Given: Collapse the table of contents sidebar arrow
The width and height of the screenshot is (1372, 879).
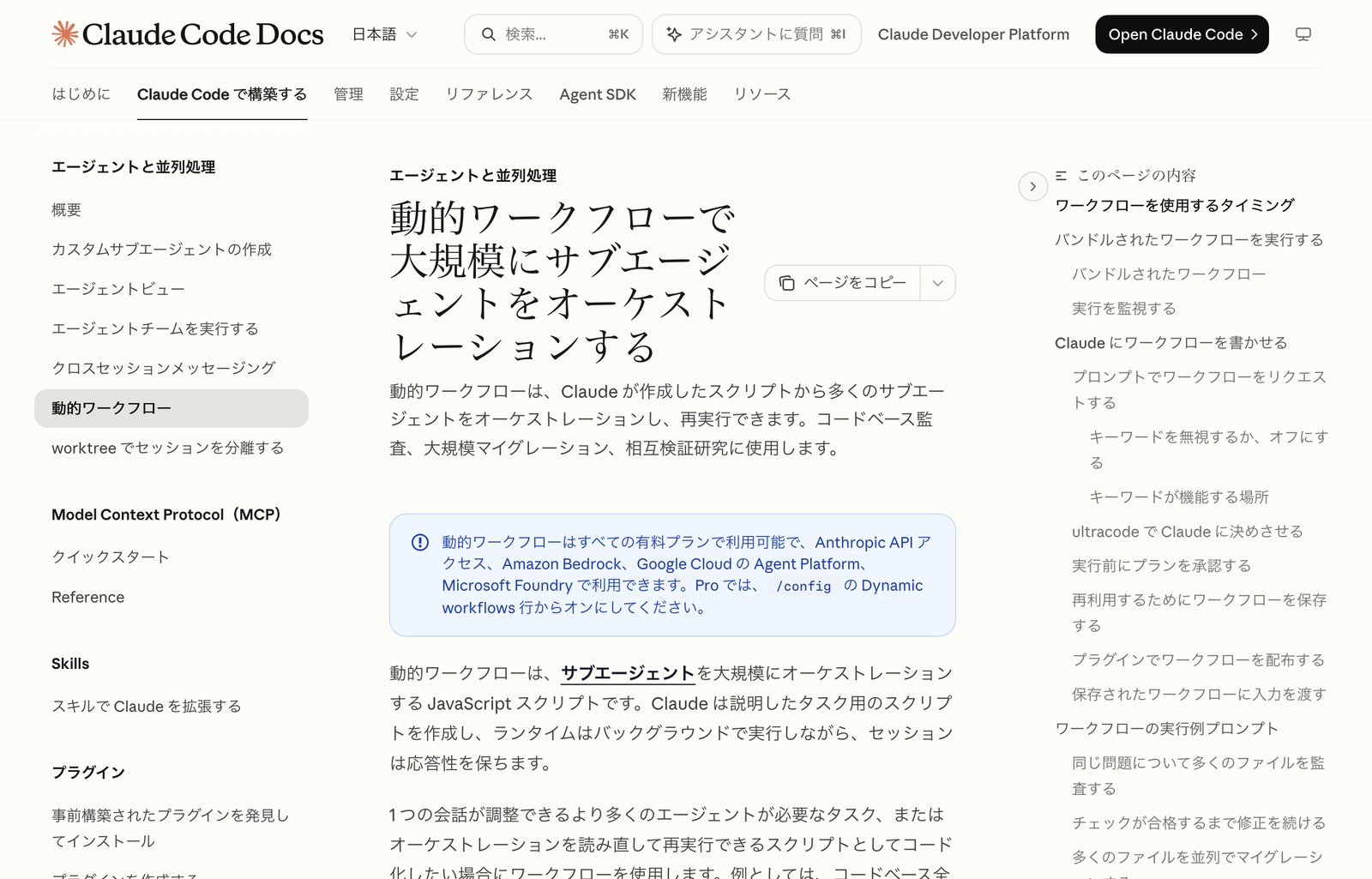Looking at the screenshot, I should pyautogui.click(x=1032, y=186).
